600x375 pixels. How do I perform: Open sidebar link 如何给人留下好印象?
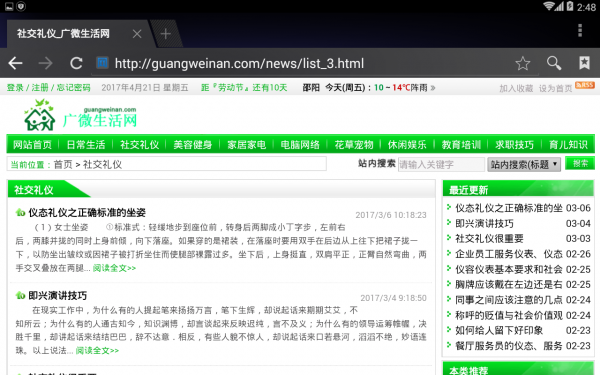499,331
